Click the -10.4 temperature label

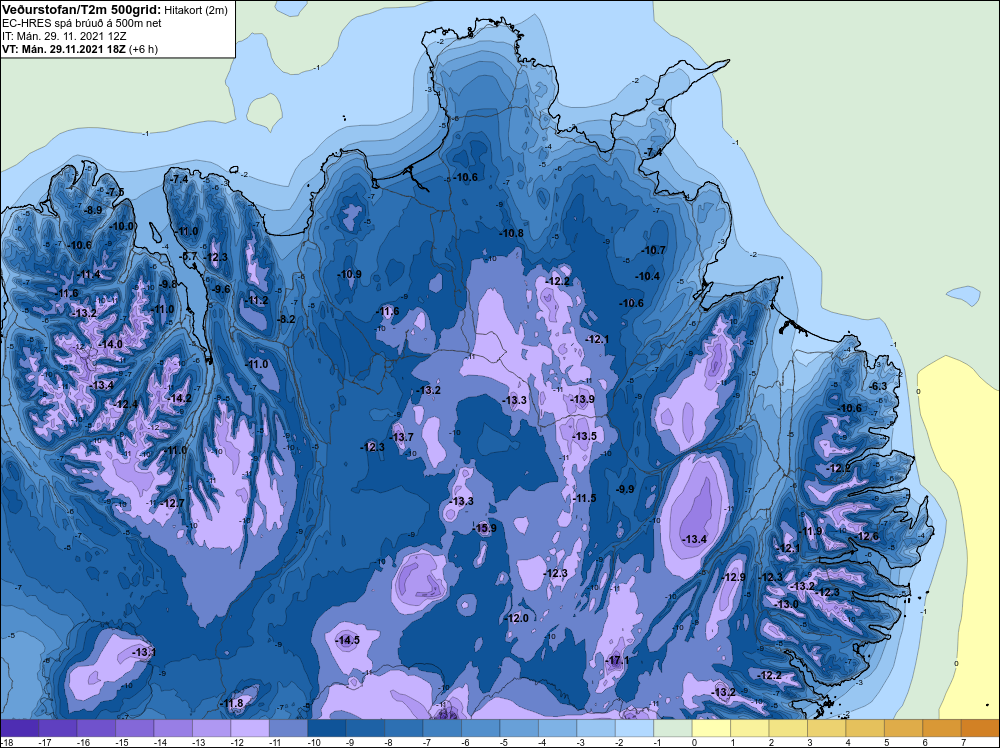648,276
